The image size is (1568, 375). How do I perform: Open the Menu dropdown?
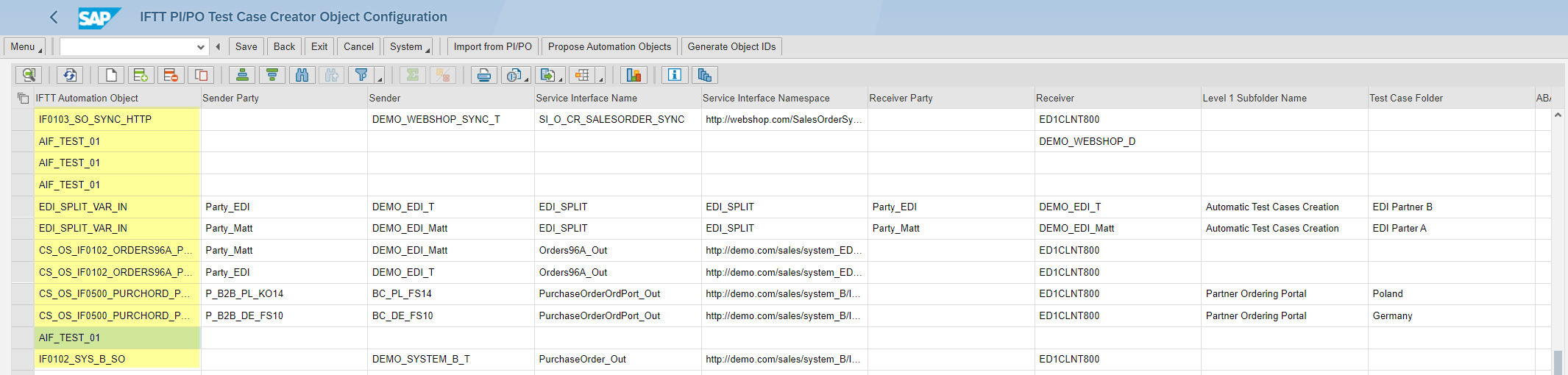26,47
